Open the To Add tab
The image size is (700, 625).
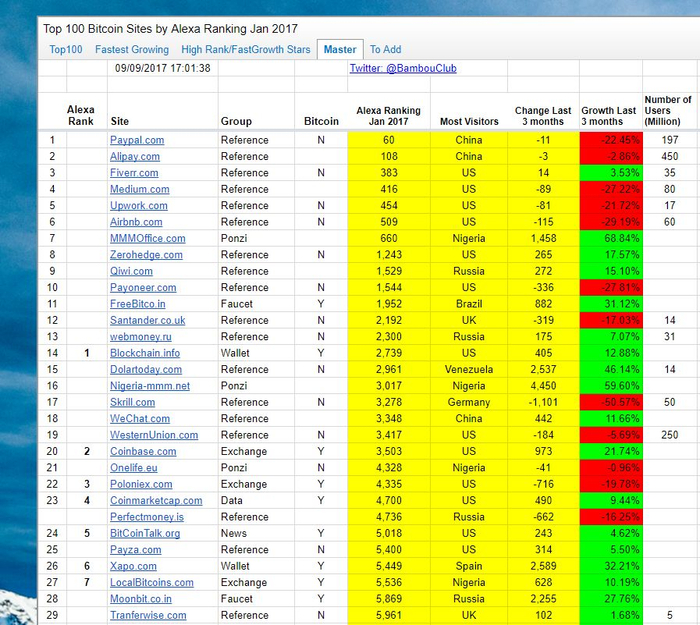(385, 50)
